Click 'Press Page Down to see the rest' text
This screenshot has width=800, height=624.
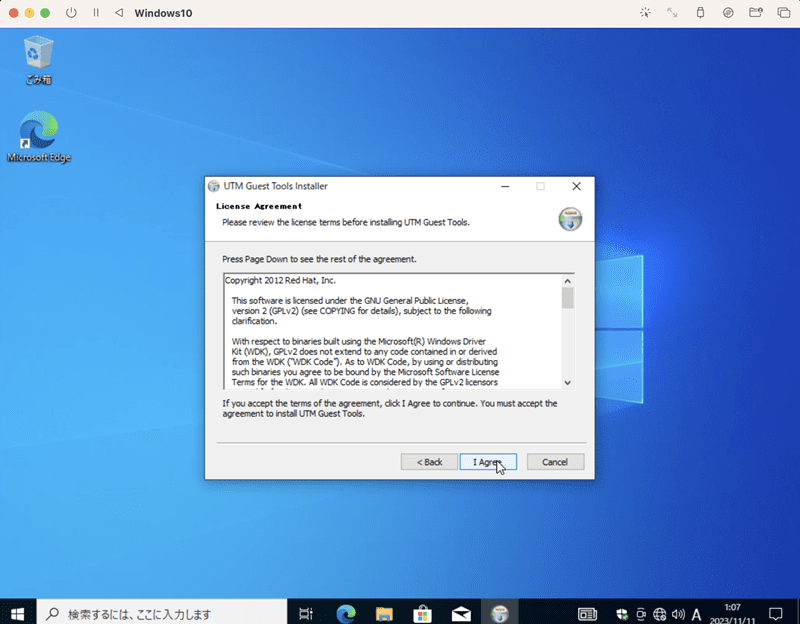click(x=319, y=259)
